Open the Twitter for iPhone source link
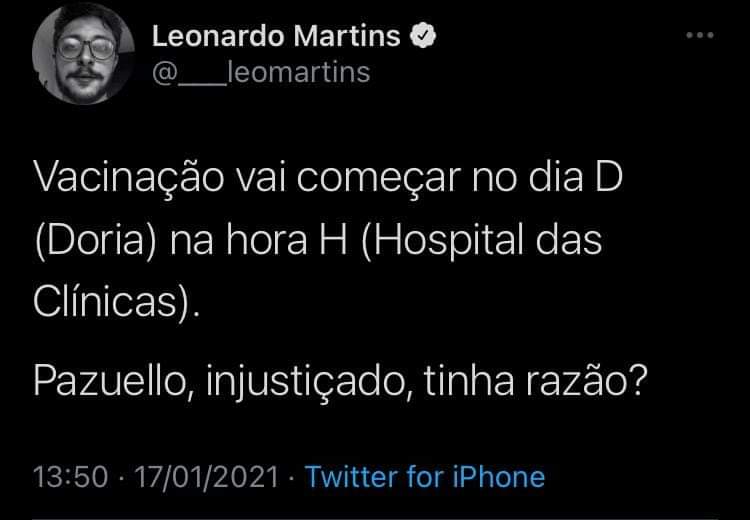Viewport: 750px width, 520px height. [x=425, y=477]
